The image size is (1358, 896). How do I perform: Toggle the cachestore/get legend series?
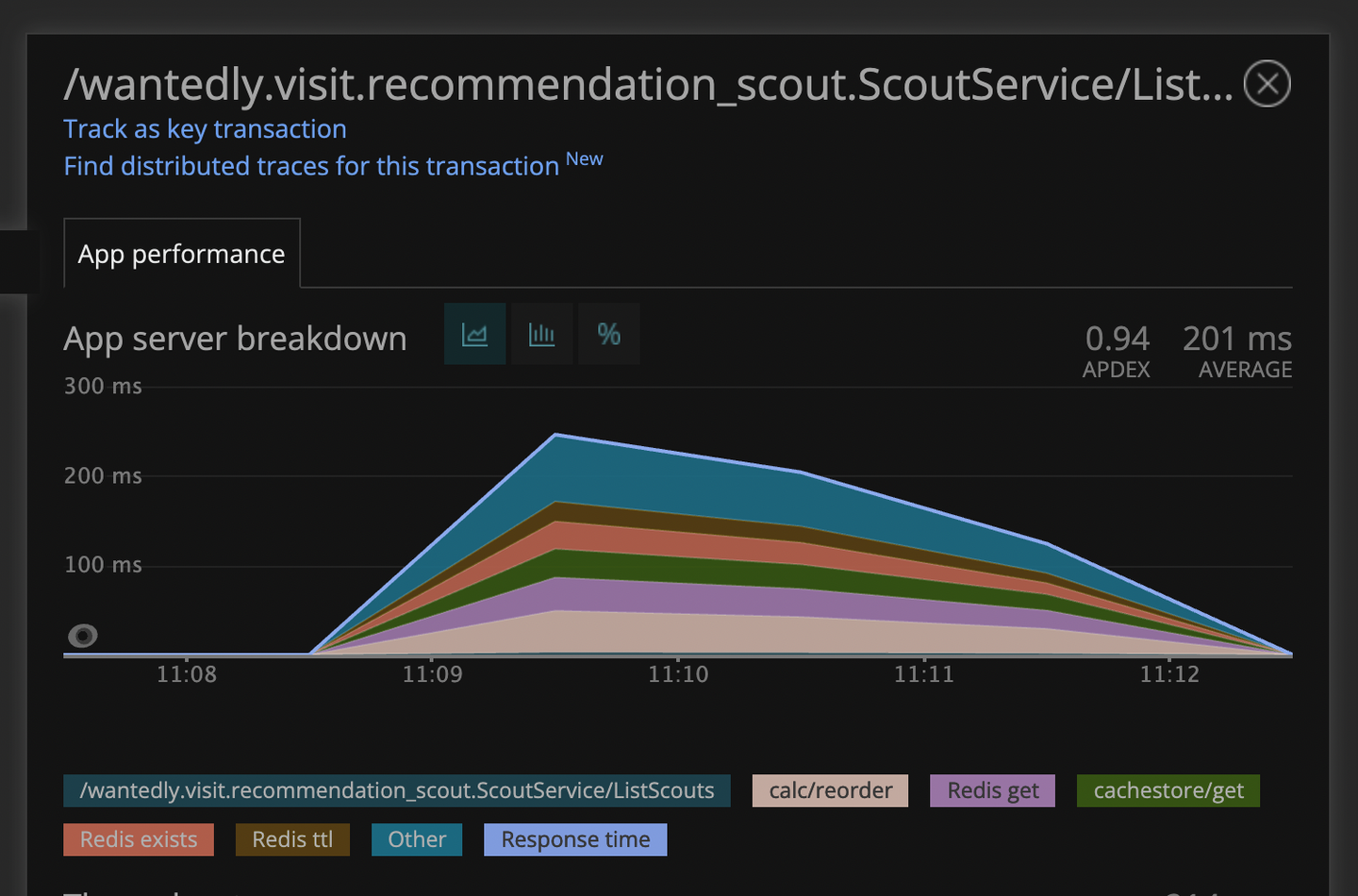(1168, 790)
